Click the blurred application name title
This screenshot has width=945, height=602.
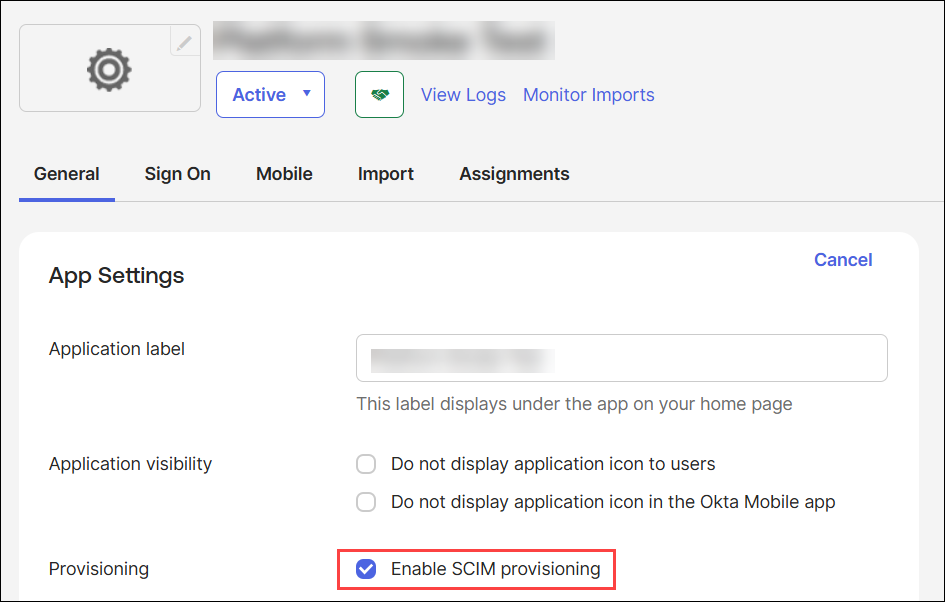(x=383, y=42)
